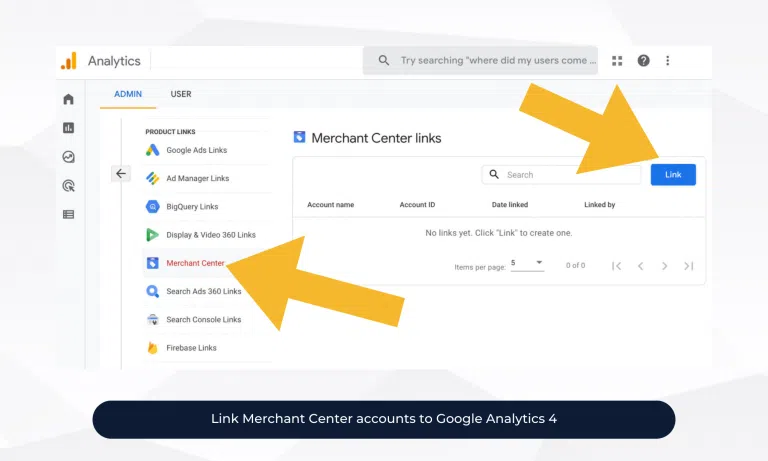The width and height of the screenshot is (768, 461).
Task: Select BigQuery Links in product list
Action: click(192, 207)
